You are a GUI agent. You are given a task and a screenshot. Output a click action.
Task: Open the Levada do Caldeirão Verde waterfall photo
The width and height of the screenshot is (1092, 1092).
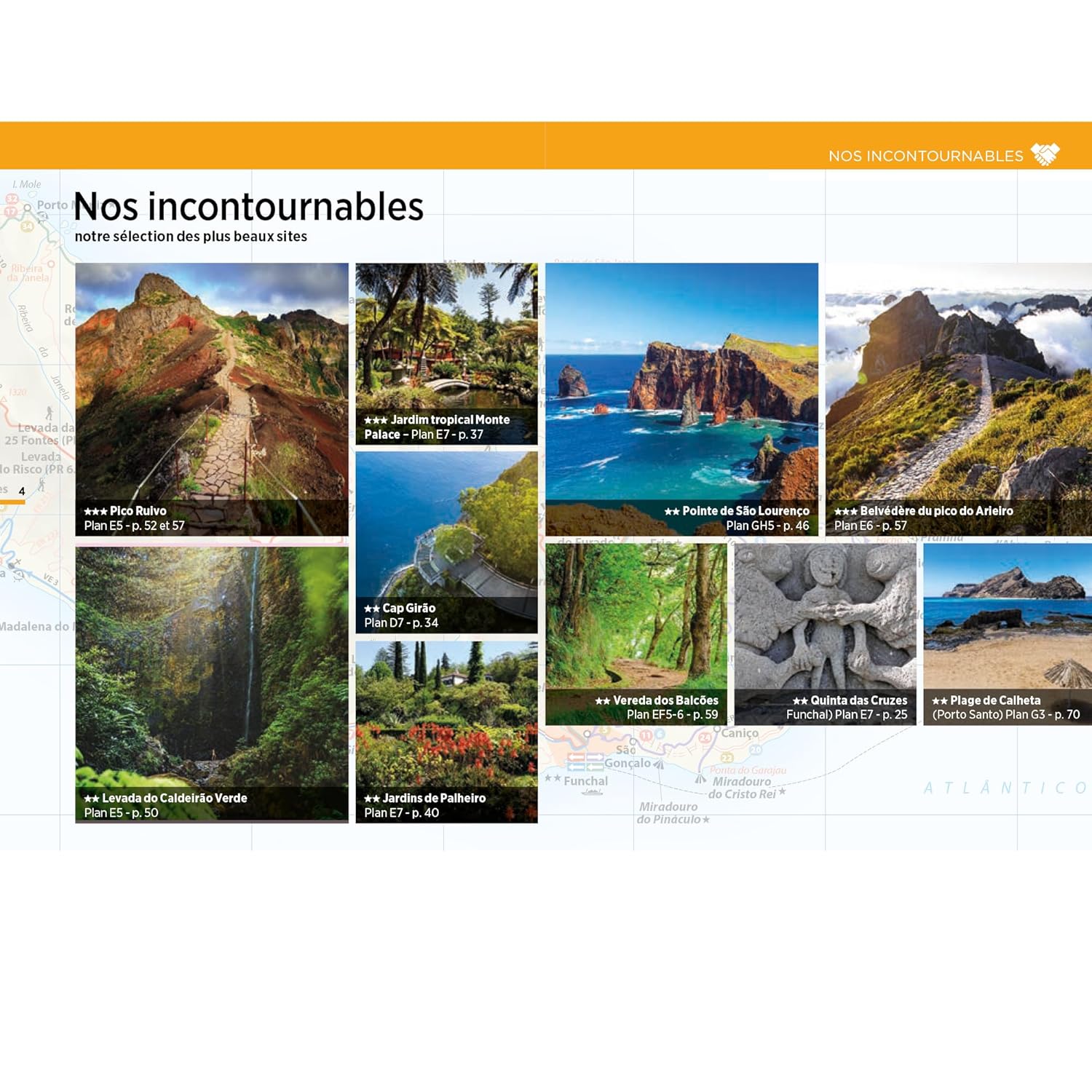click(212, 666)
